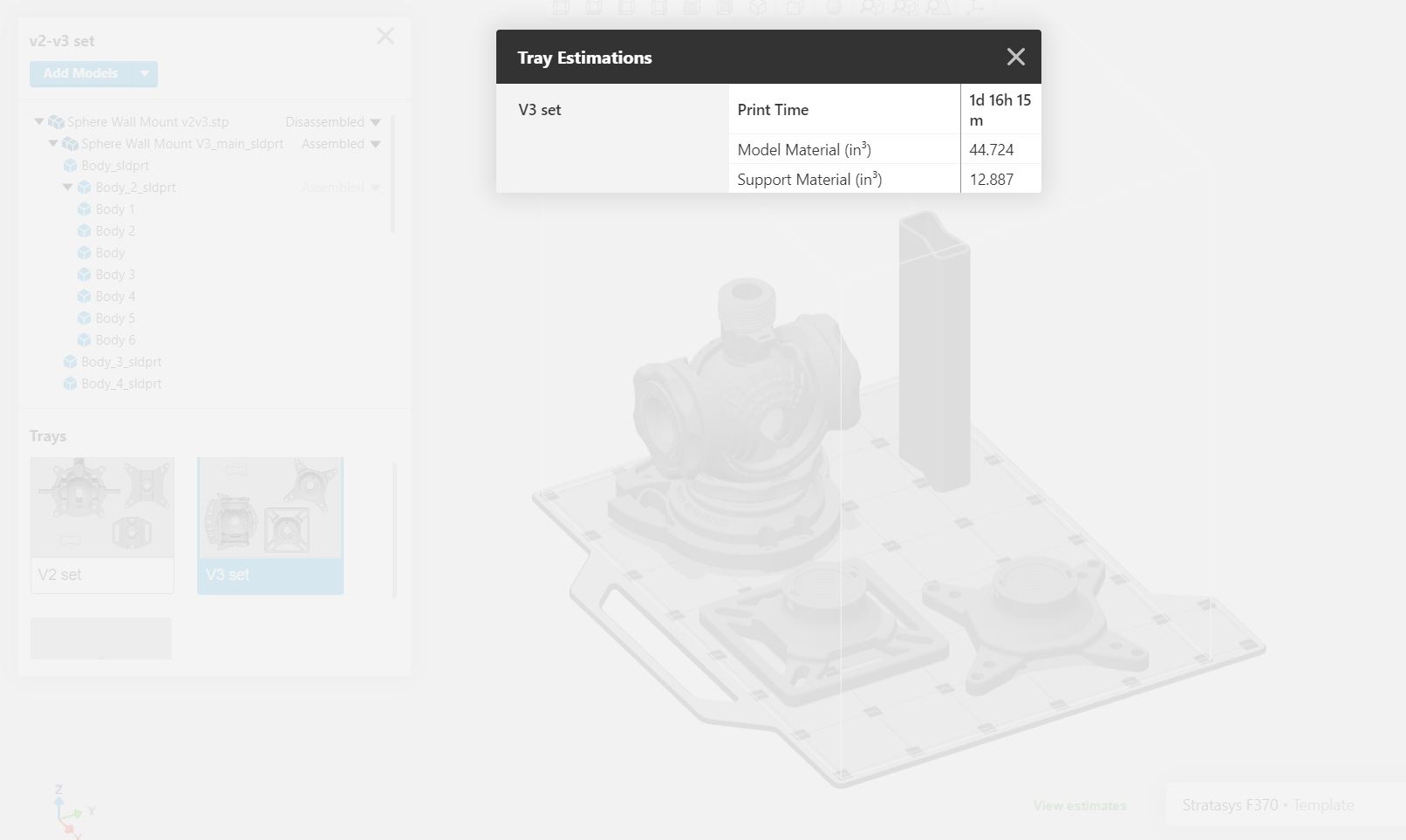Click the 12.887 support material value

992,180
